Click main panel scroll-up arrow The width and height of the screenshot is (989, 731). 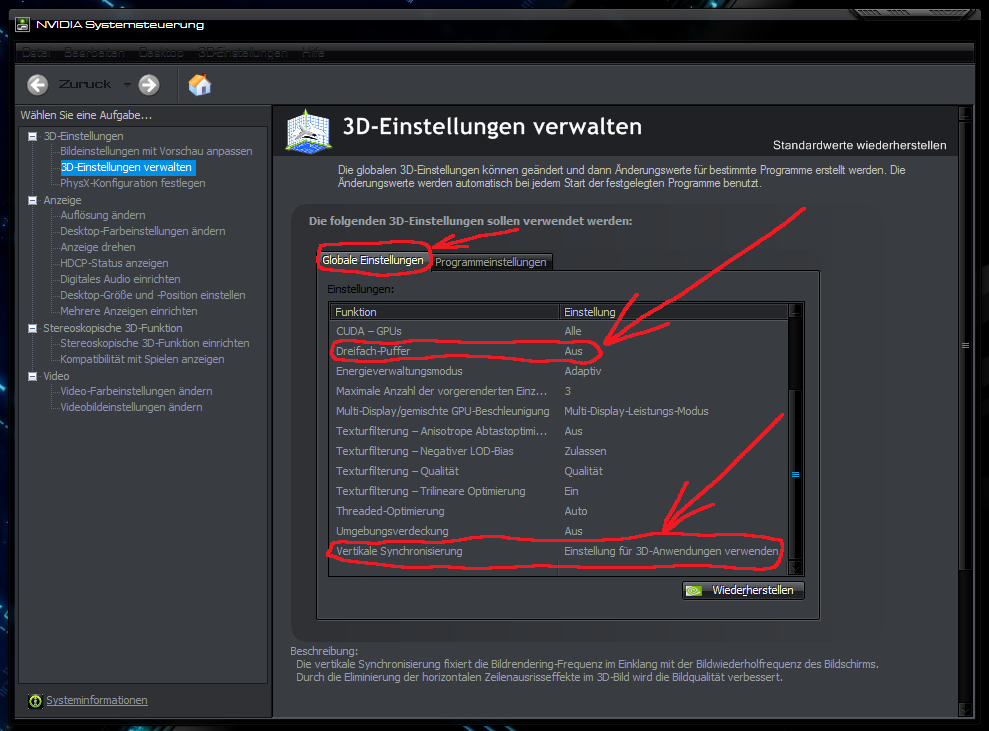[965, 114]
